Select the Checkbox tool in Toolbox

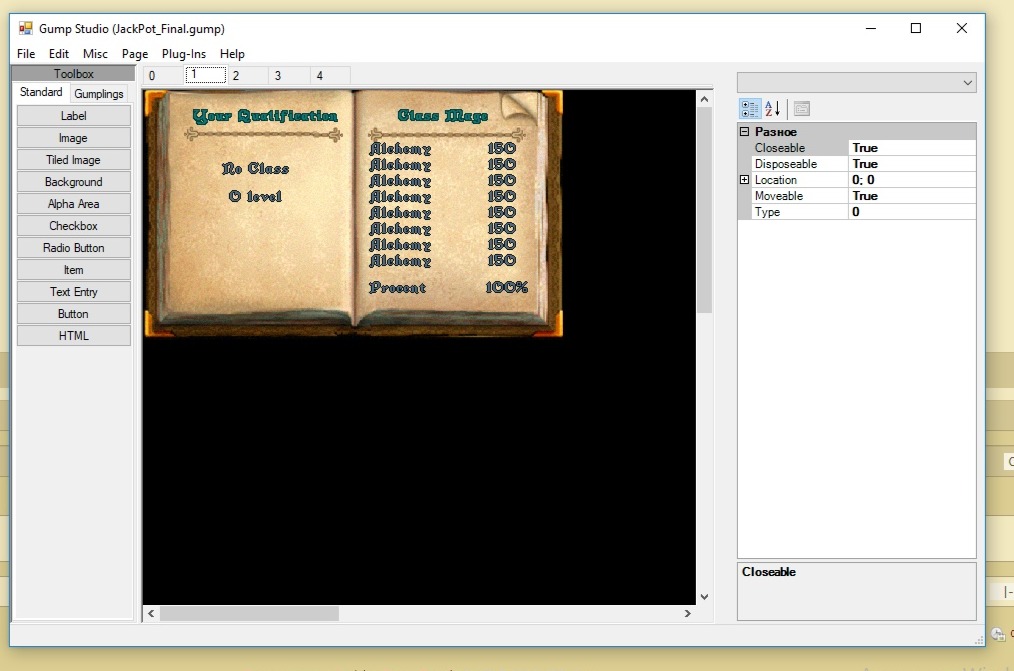click(x=73, y=226)
